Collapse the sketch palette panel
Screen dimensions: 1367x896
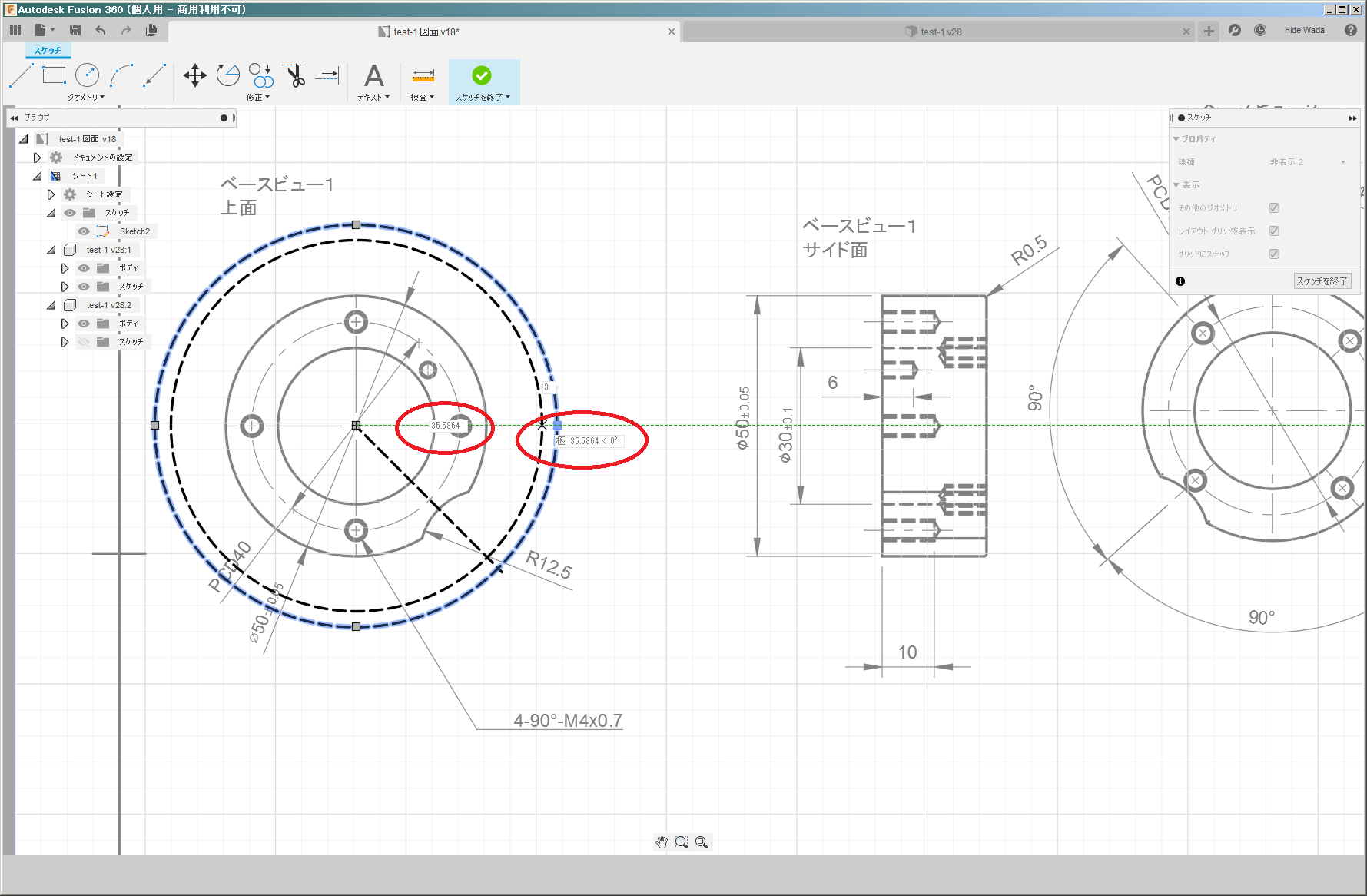pos(1352,118)
